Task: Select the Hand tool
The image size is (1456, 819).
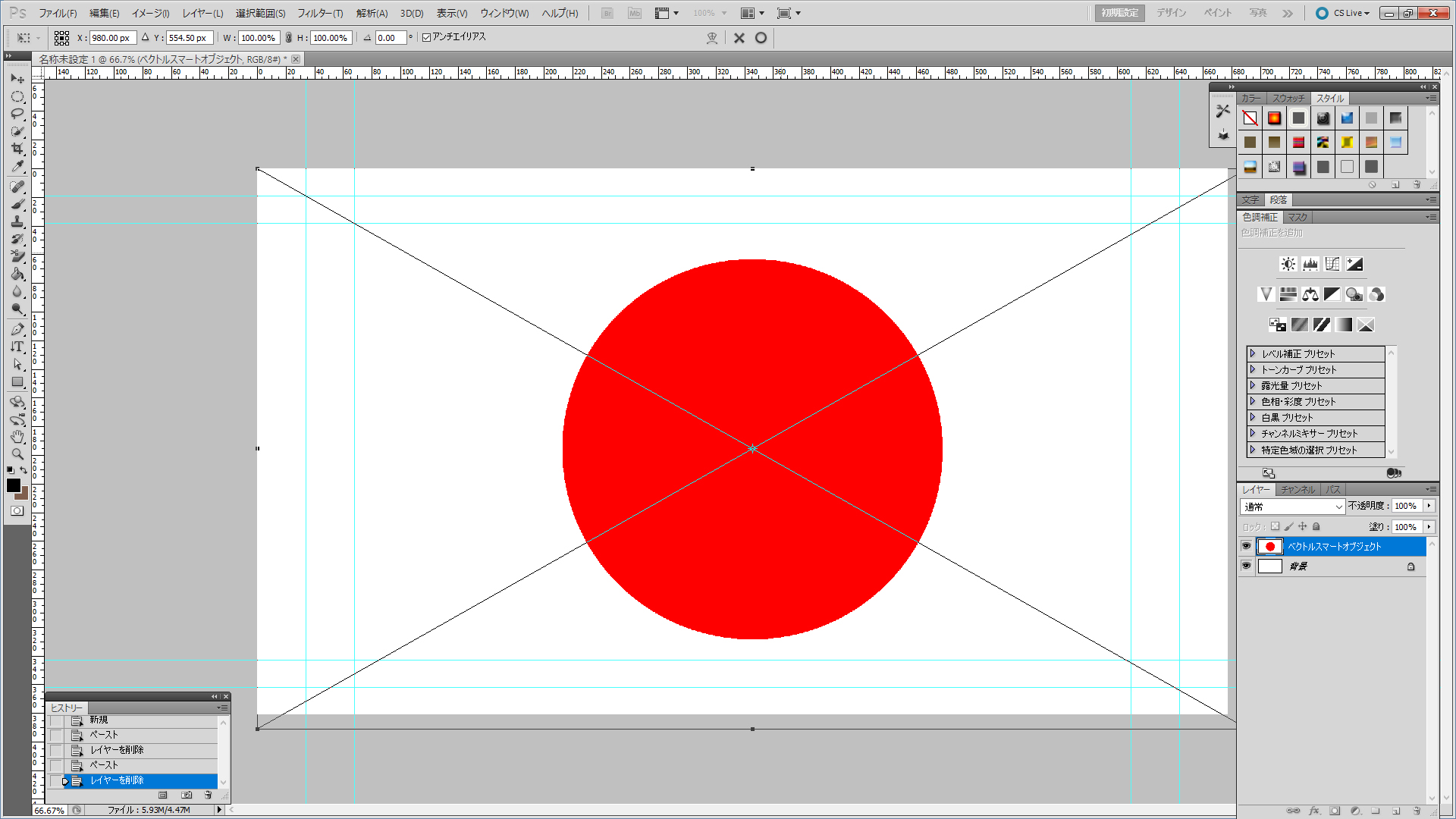Action: (17, 437)
